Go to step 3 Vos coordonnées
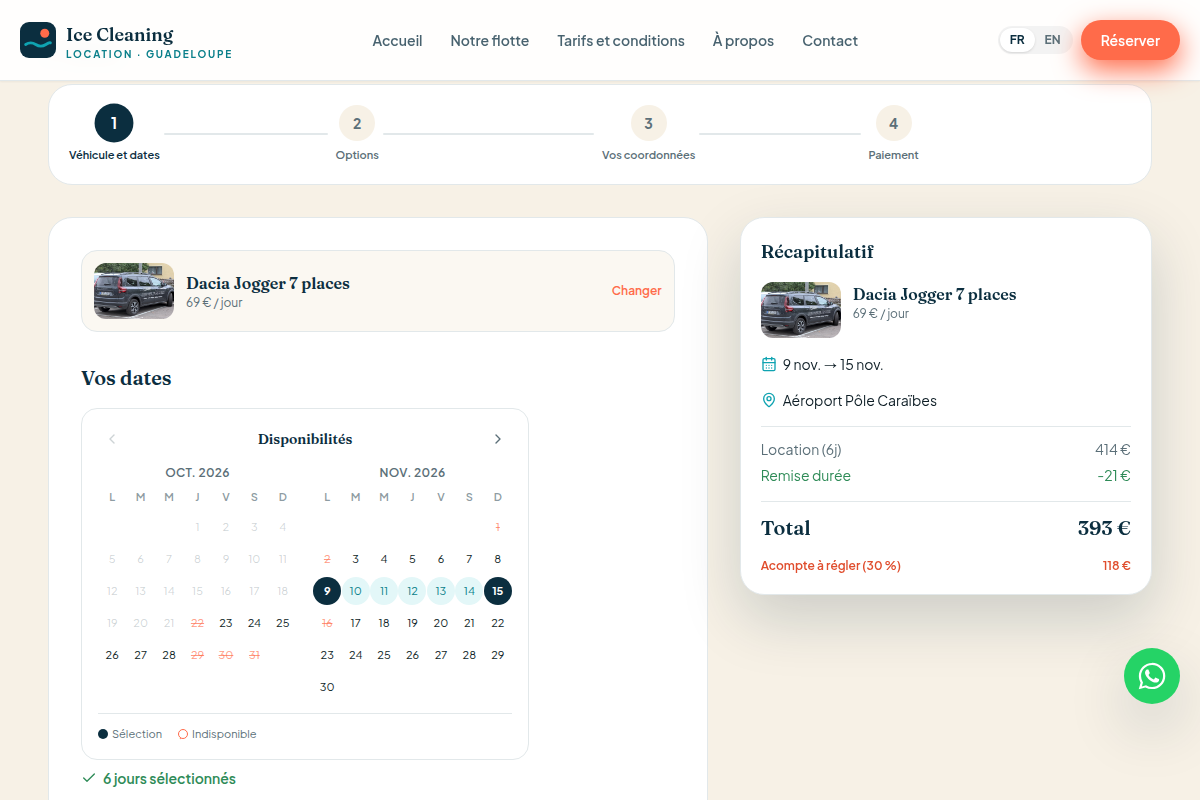1200x800 pixels. tap(648, 133)
